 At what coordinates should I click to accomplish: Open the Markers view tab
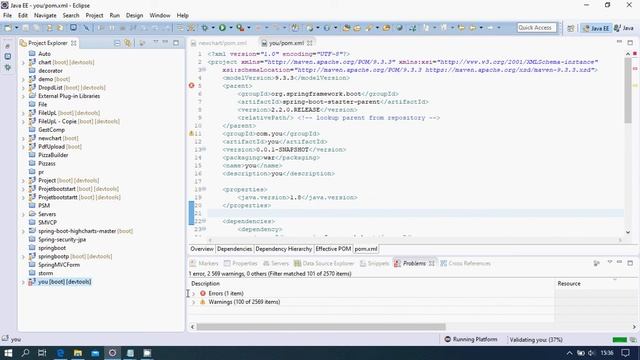[204, 263]
